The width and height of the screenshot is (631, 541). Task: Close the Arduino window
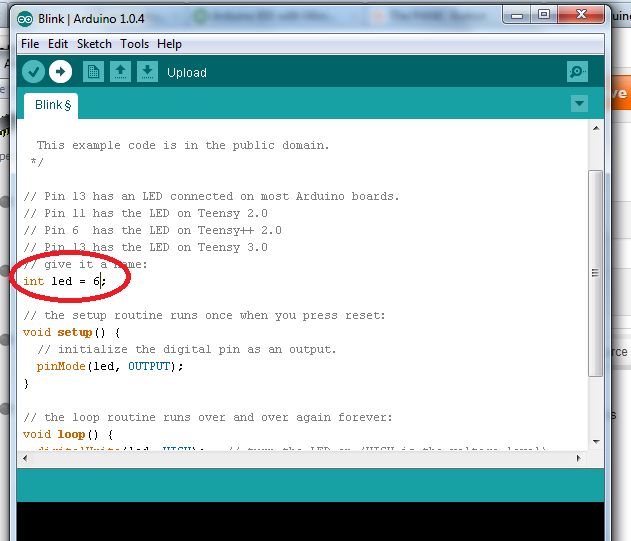581,15
